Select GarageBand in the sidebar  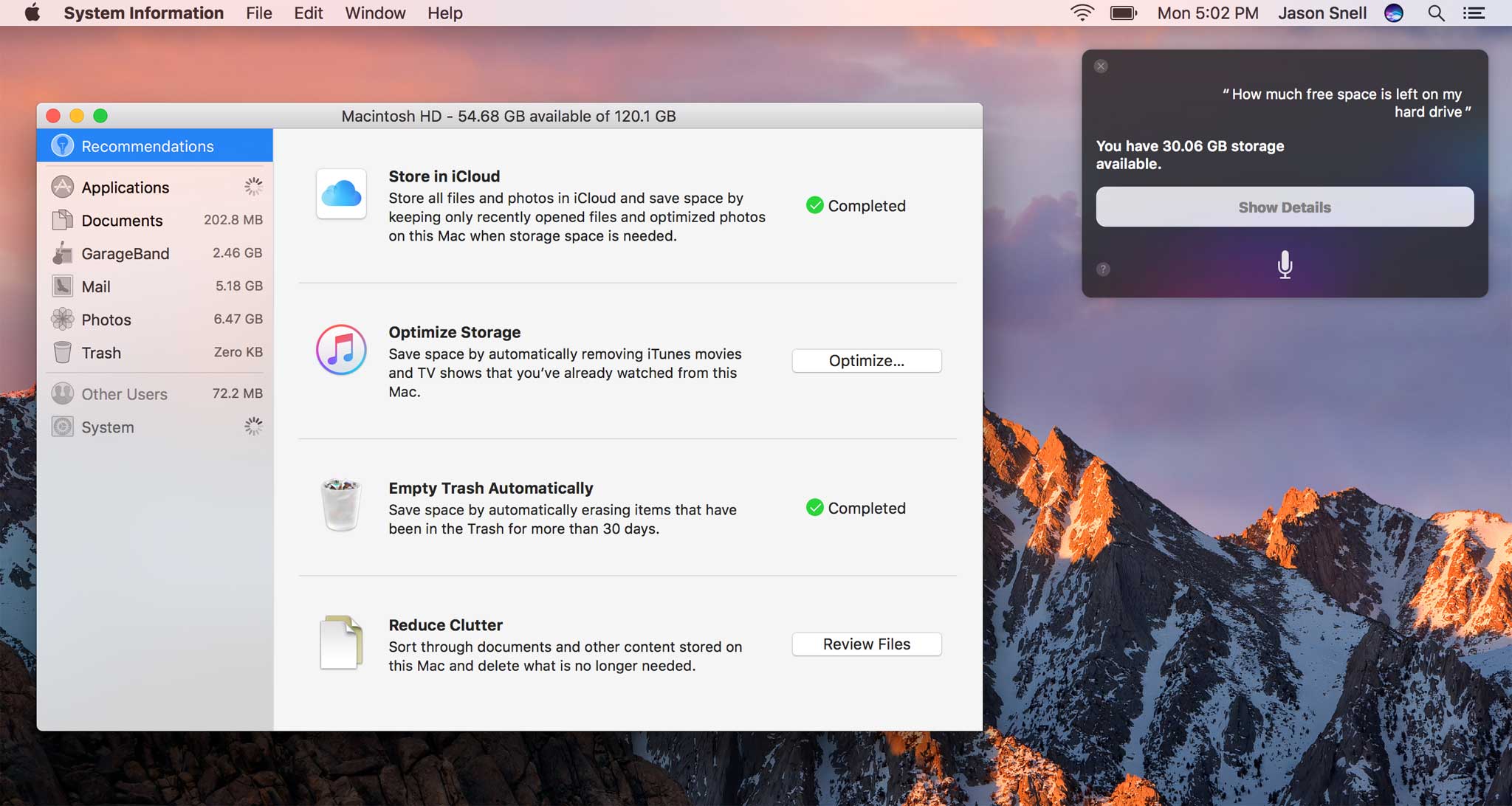(126, 254)
